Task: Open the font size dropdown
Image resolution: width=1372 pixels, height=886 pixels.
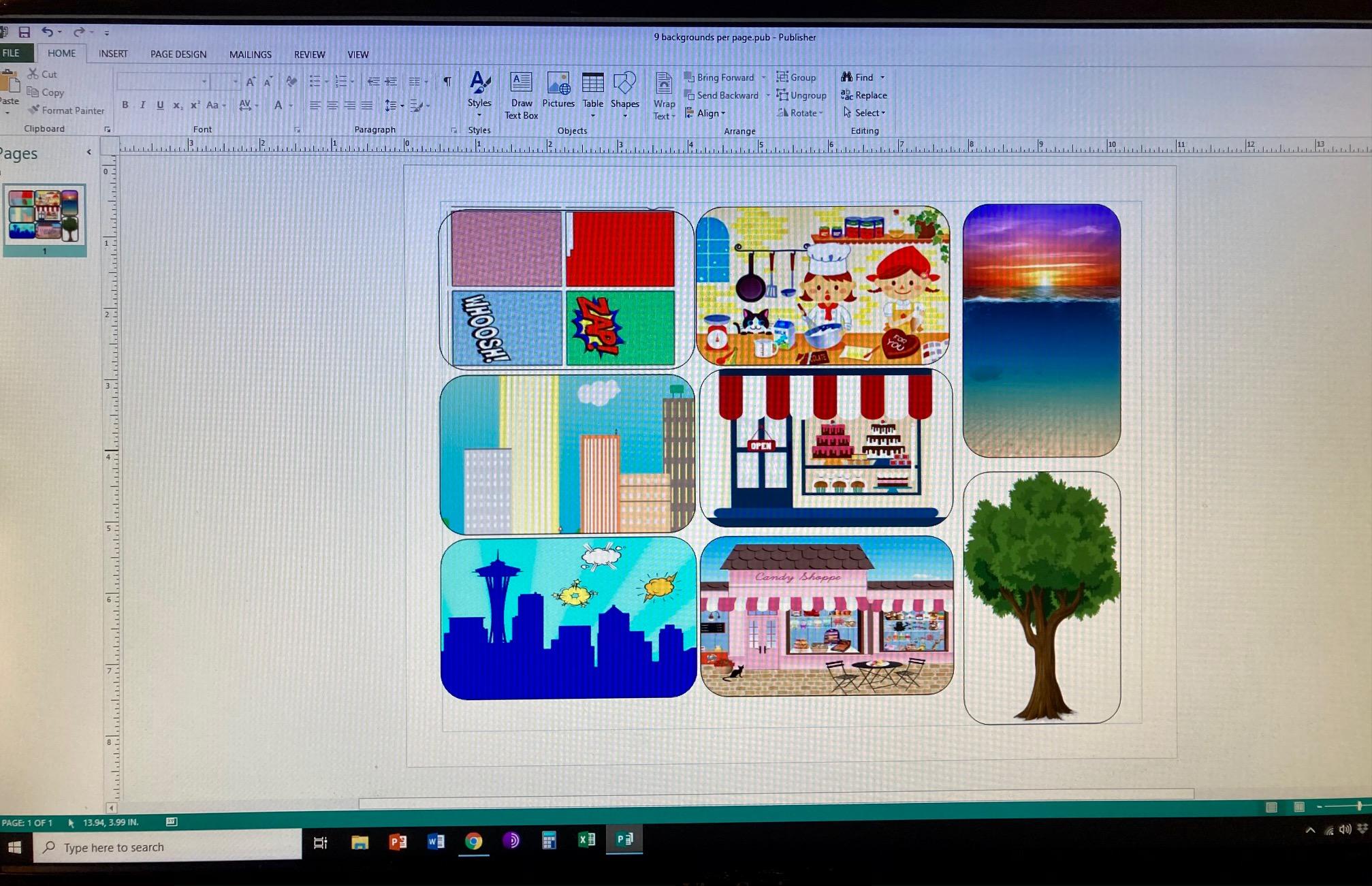Action: point(236,82)
